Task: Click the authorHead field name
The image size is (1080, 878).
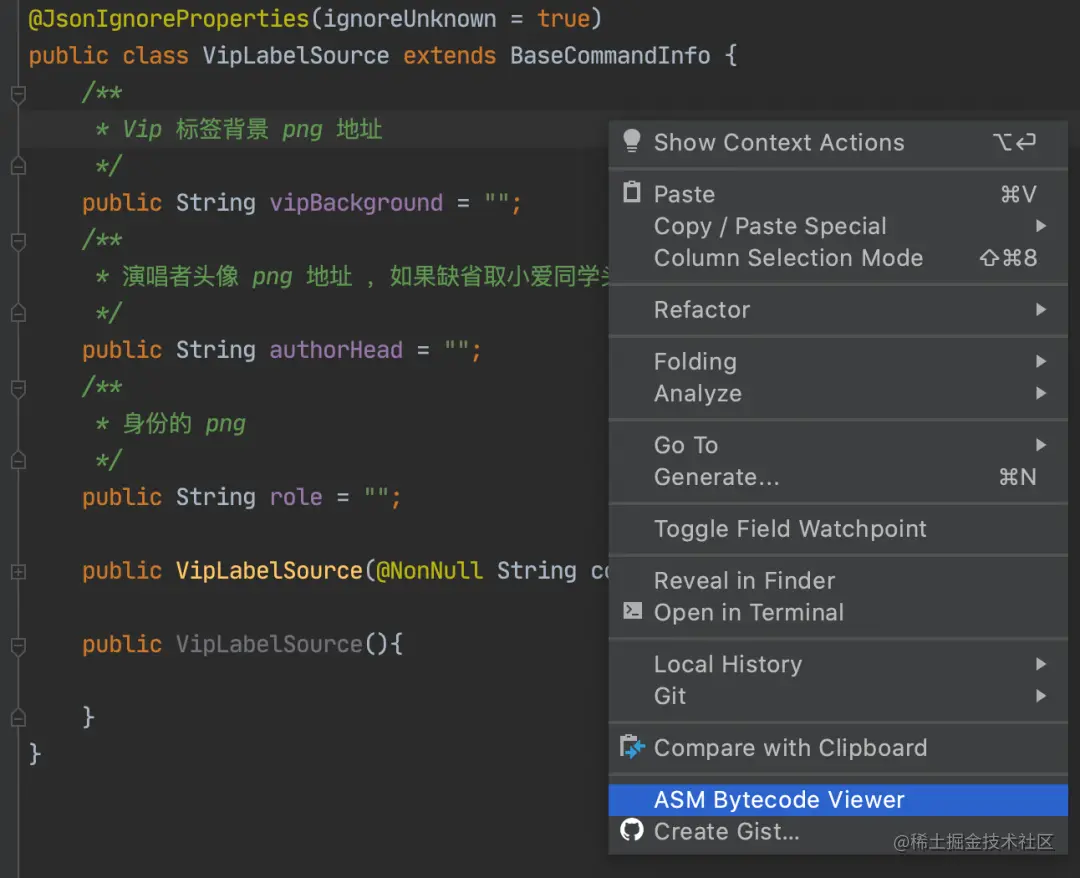Action: click(x=336, y=350)
